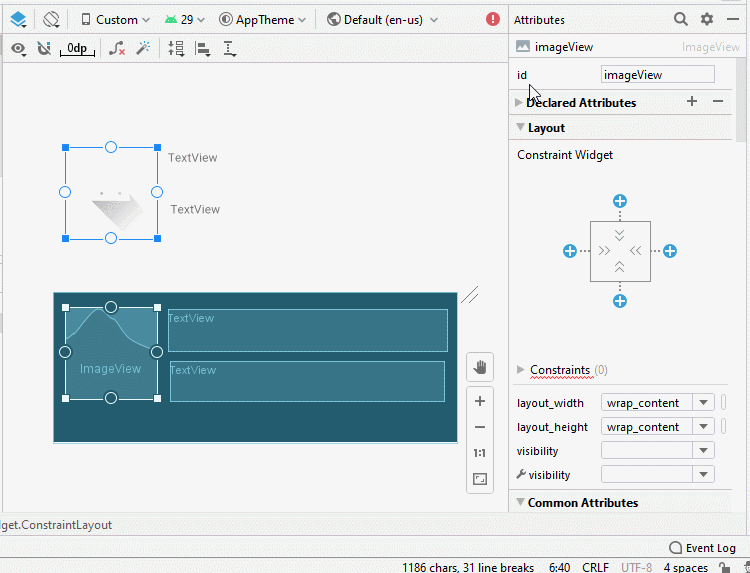Screen dimensions: 750x573
Task: Toggle the preview orientation icon
Action: pyautogui.click(x=51, y=20)
